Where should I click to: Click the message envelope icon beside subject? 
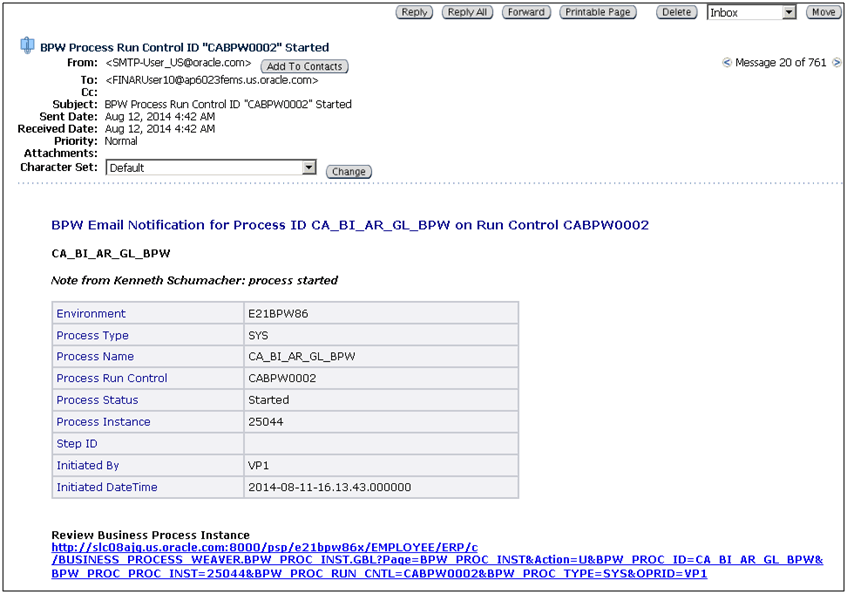coord(27,44)
